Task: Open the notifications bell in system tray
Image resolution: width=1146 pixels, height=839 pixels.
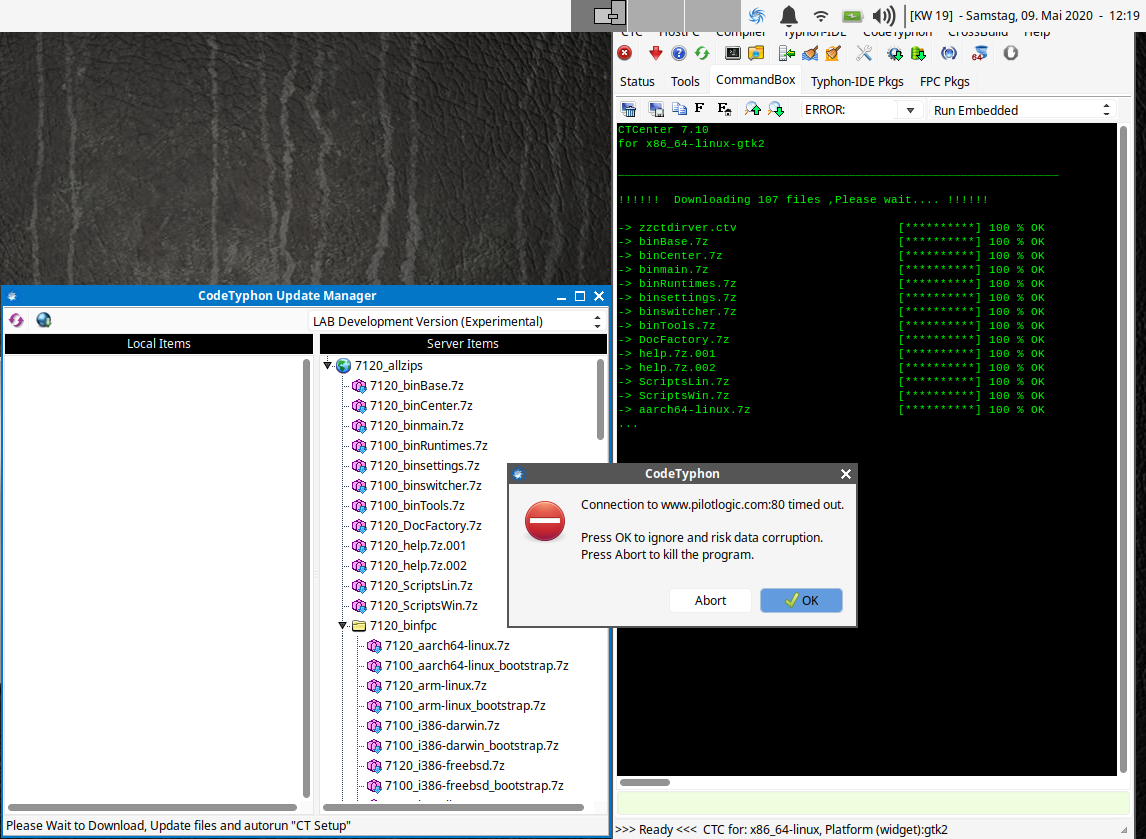Action: [x=789, y=15]
